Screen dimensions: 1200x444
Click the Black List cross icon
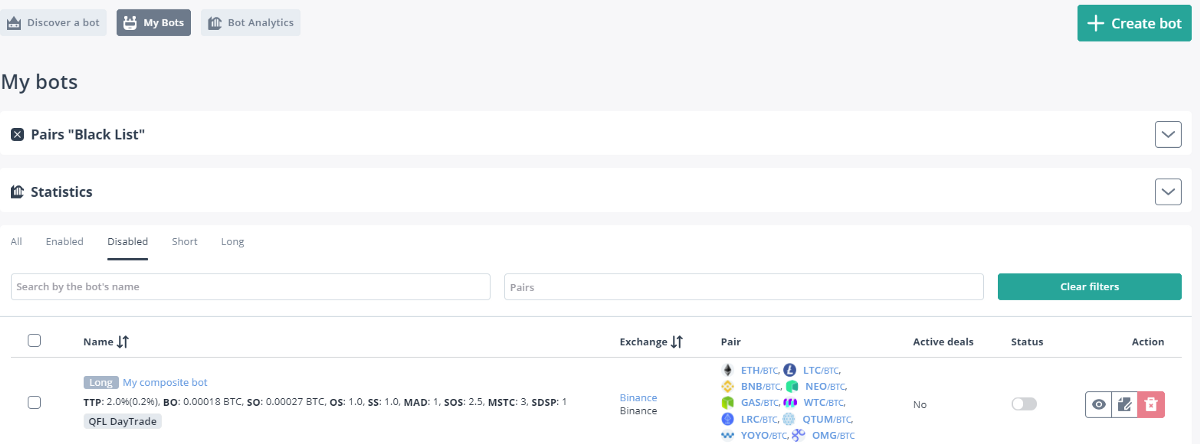(17, 134)
